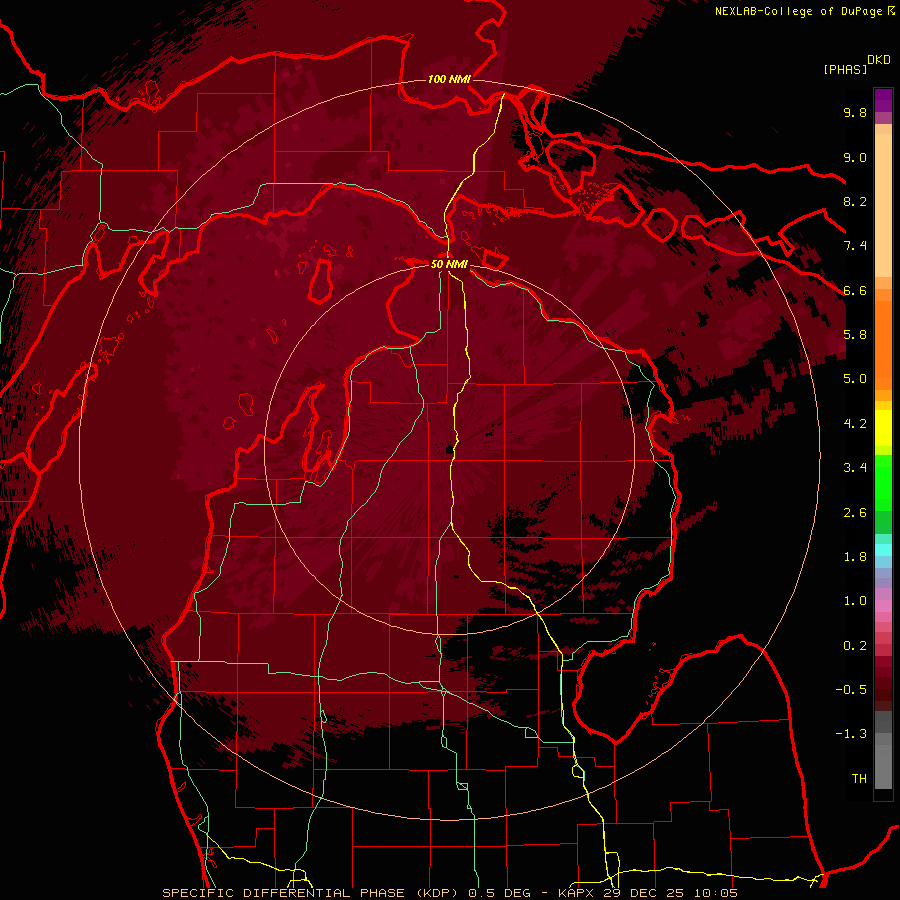This screenshot has height=900, width=900.
Task: Select the 5.0 scale value
Action: [x=855, y=379]
